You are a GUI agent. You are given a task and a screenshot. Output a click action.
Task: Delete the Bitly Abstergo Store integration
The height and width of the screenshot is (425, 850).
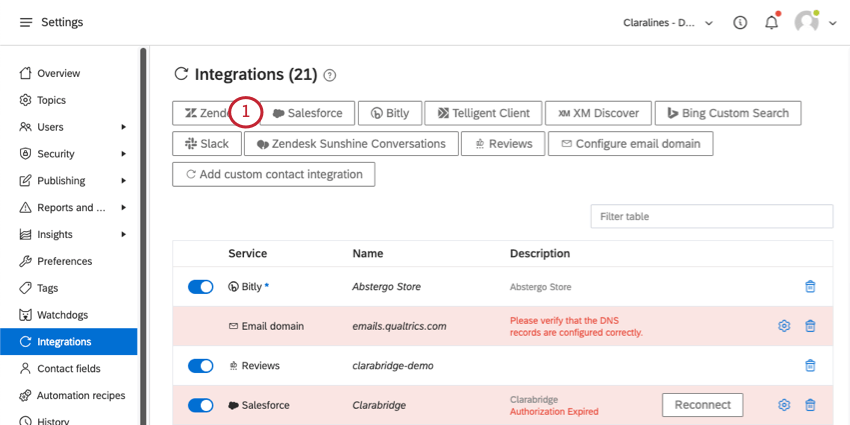tap(810, 287)
